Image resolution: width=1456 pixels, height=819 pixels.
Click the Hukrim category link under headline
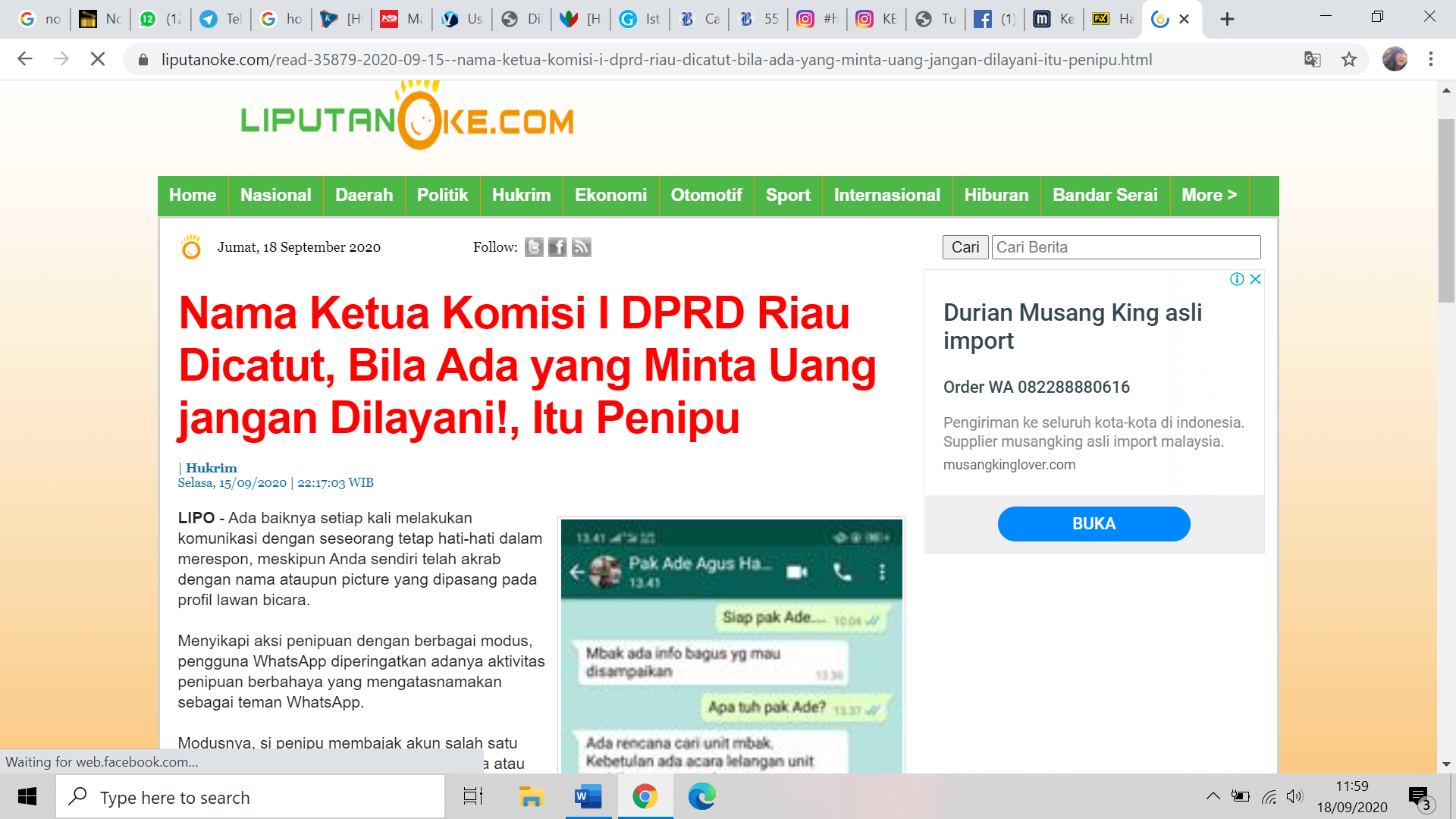click(212, 468)
